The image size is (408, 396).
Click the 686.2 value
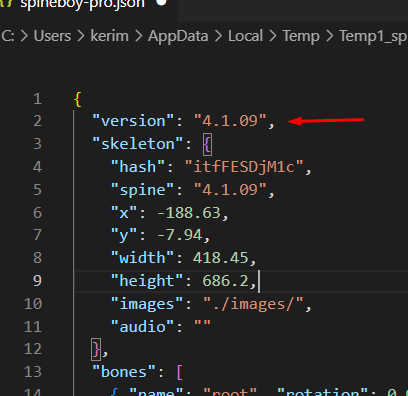tap(225, 281)
